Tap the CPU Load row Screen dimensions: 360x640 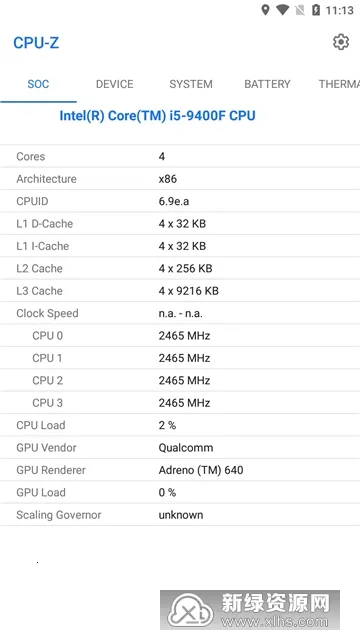point(180,425)
